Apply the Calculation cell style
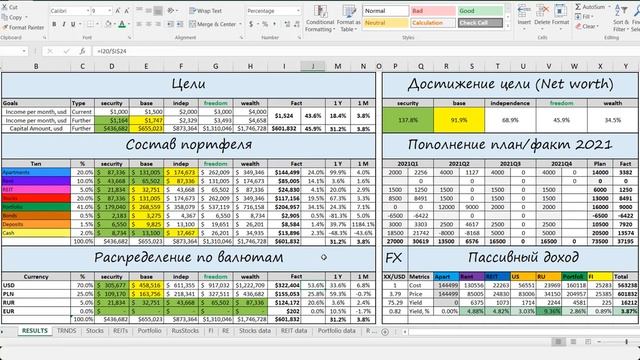The image size is (640, 360). coord(433,23)
